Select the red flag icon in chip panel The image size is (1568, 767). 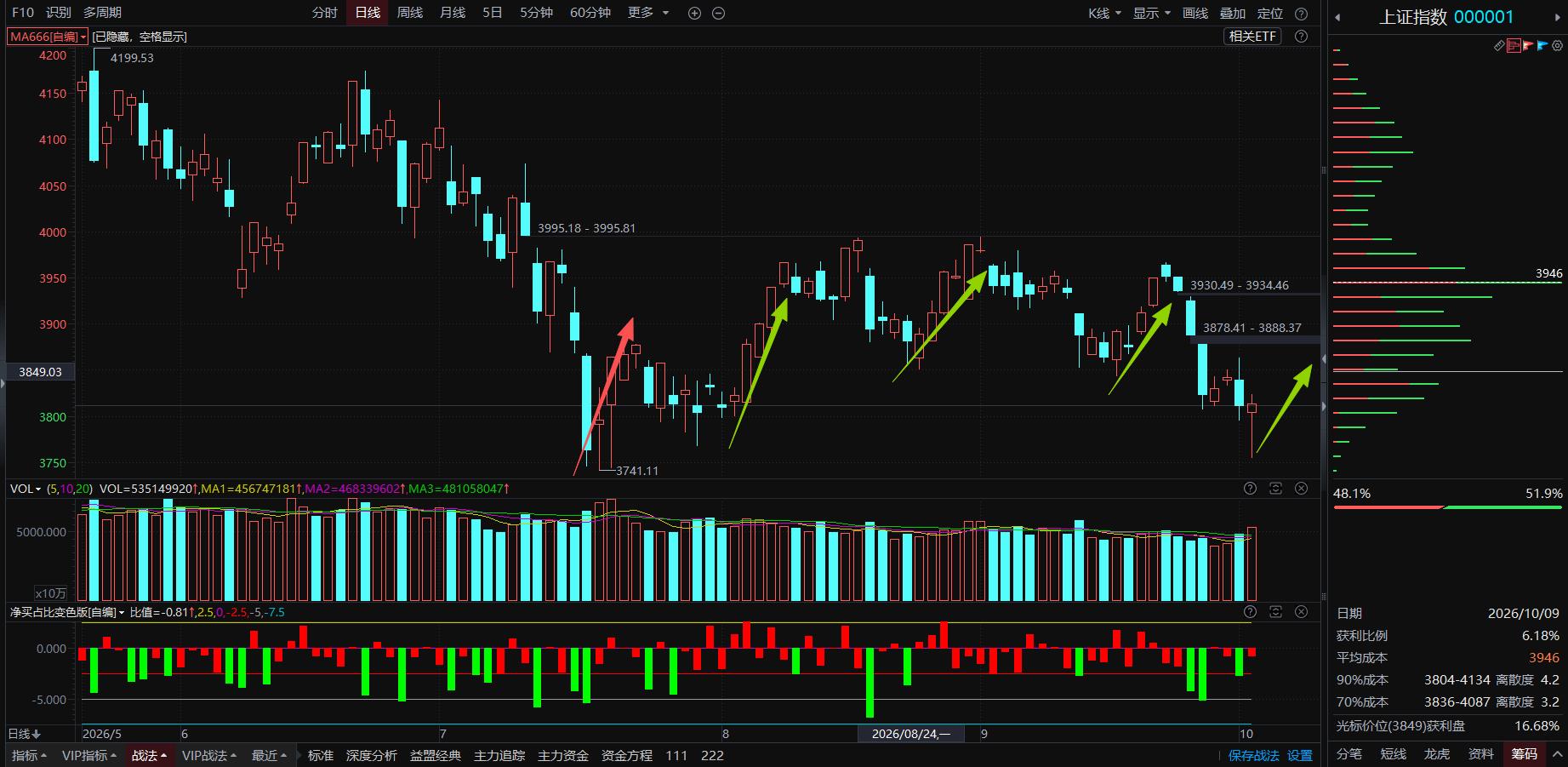1528,45
